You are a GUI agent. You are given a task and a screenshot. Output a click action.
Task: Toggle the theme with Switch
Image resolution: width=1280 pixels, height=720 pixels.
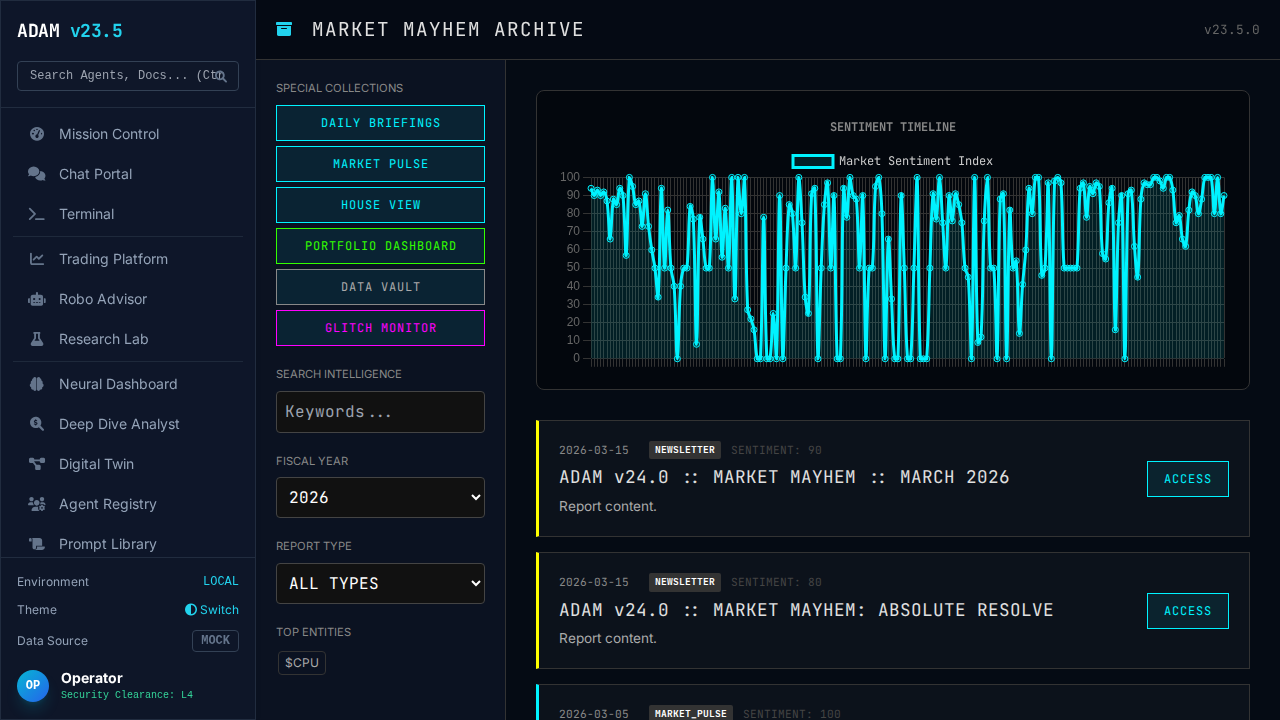[x=212, y=610]
